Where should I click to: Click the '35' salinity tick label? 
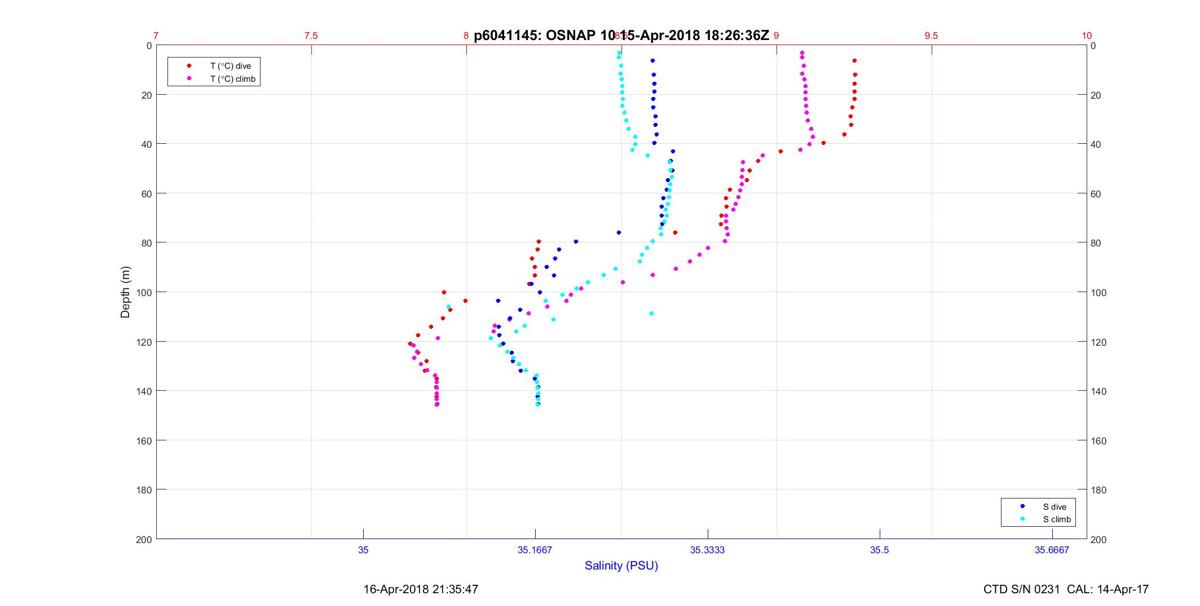(x=363, y=549)
